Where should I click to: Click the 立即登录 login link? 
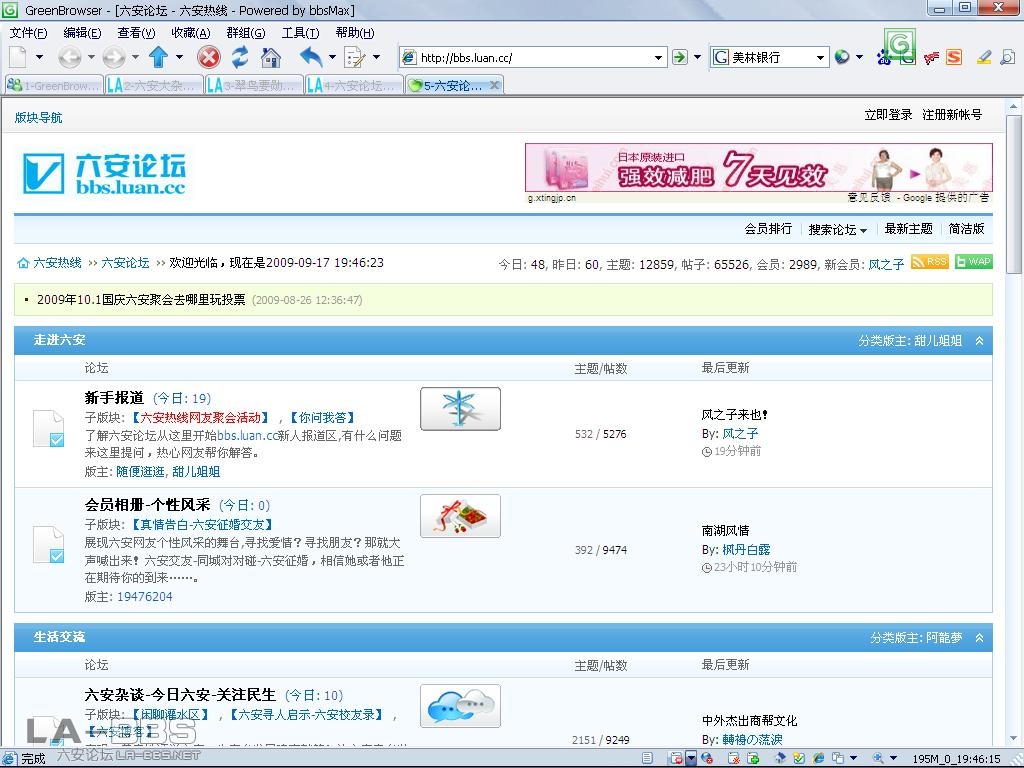tap(888, 115)
